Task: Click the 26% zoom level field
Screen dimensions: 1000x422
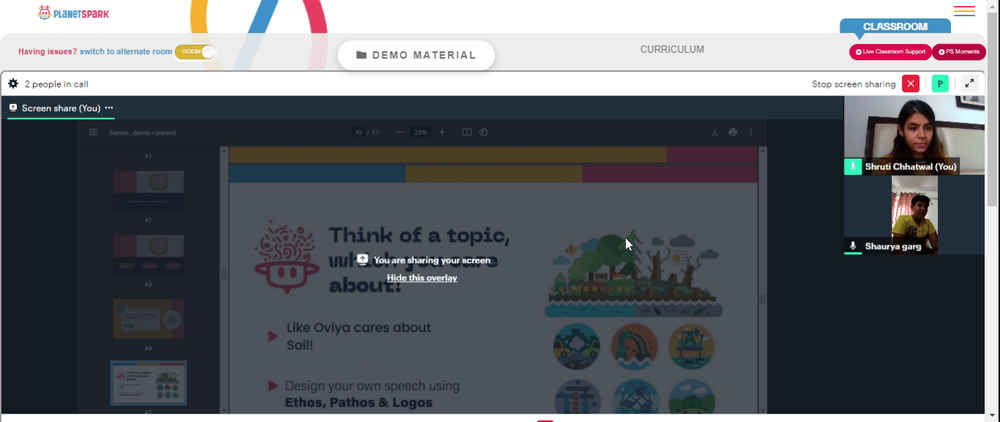Action: coord(420,132)
